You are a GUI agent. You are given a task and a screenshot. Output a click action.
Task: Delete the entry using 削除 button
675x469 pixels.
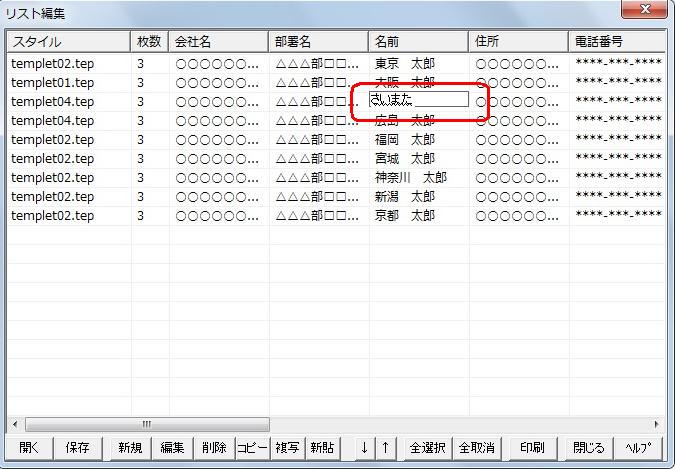pyautogui.click(x=213, y=448)
